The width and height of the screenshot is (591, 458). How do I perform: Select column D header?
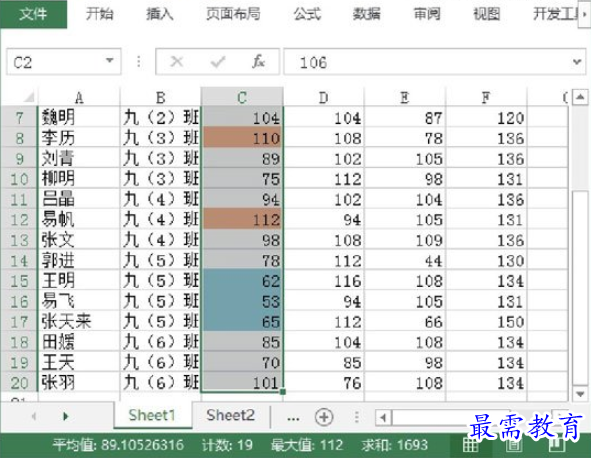pyautogui.click(x=323, y=97)
